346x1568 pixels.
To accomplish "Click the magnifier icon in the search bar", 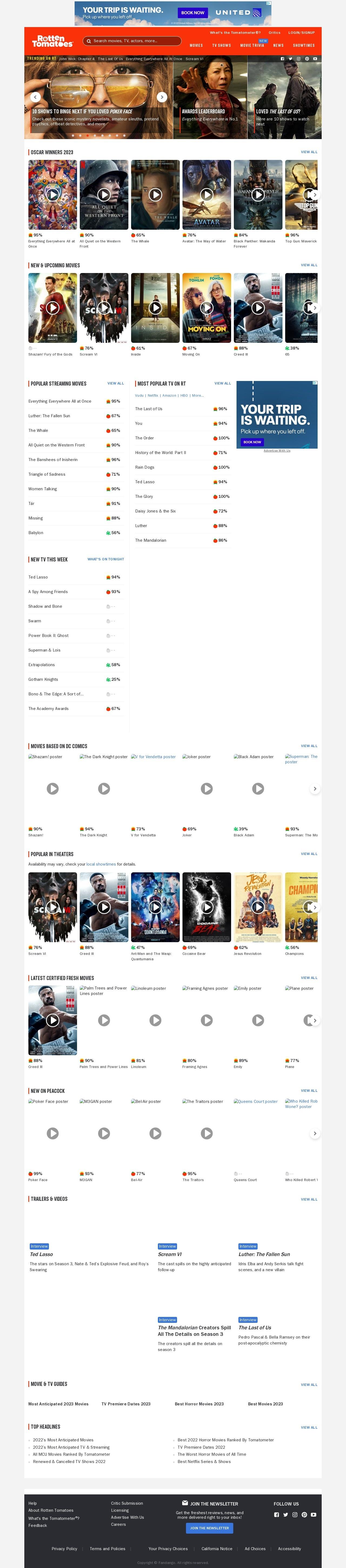I will (88, 41).
